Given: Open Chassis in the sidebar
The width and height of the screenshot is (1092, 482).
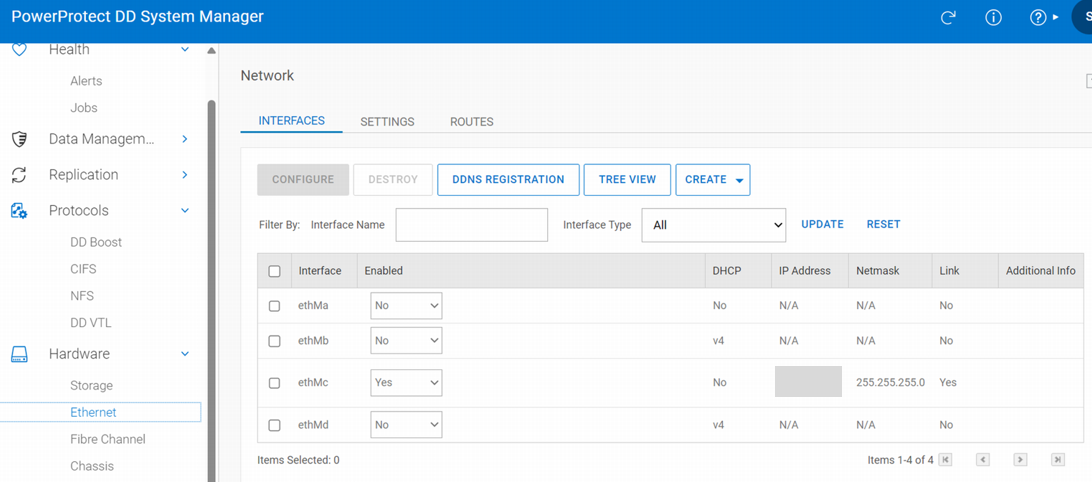Looking at the screenshot, I should click(92, 466).
